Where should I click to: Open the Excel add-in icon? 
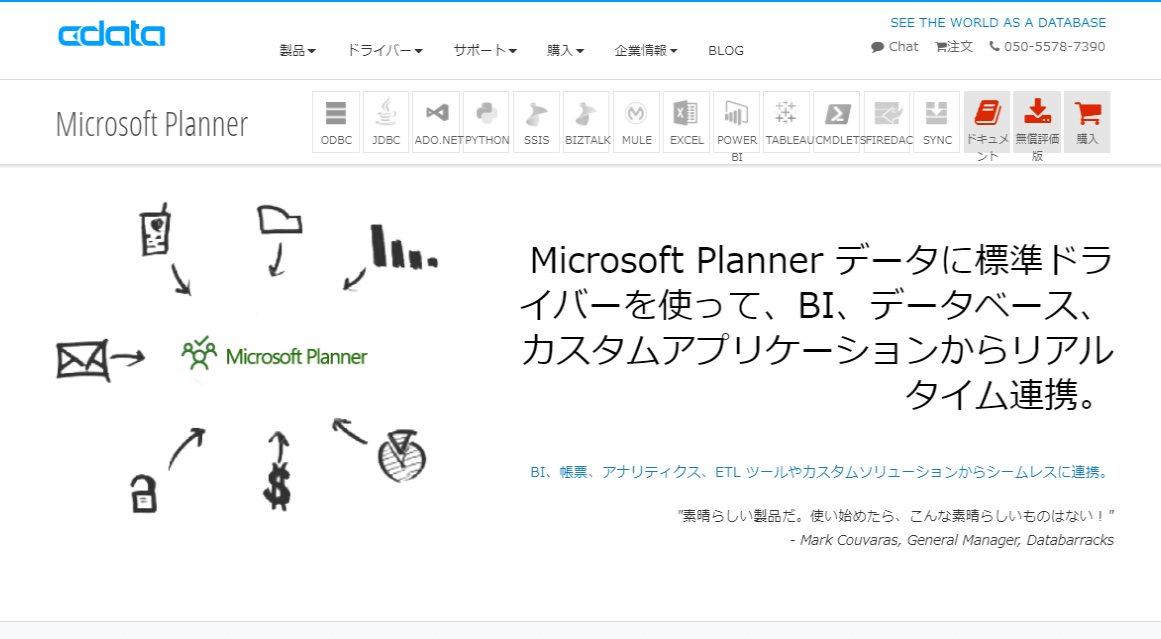686,122
